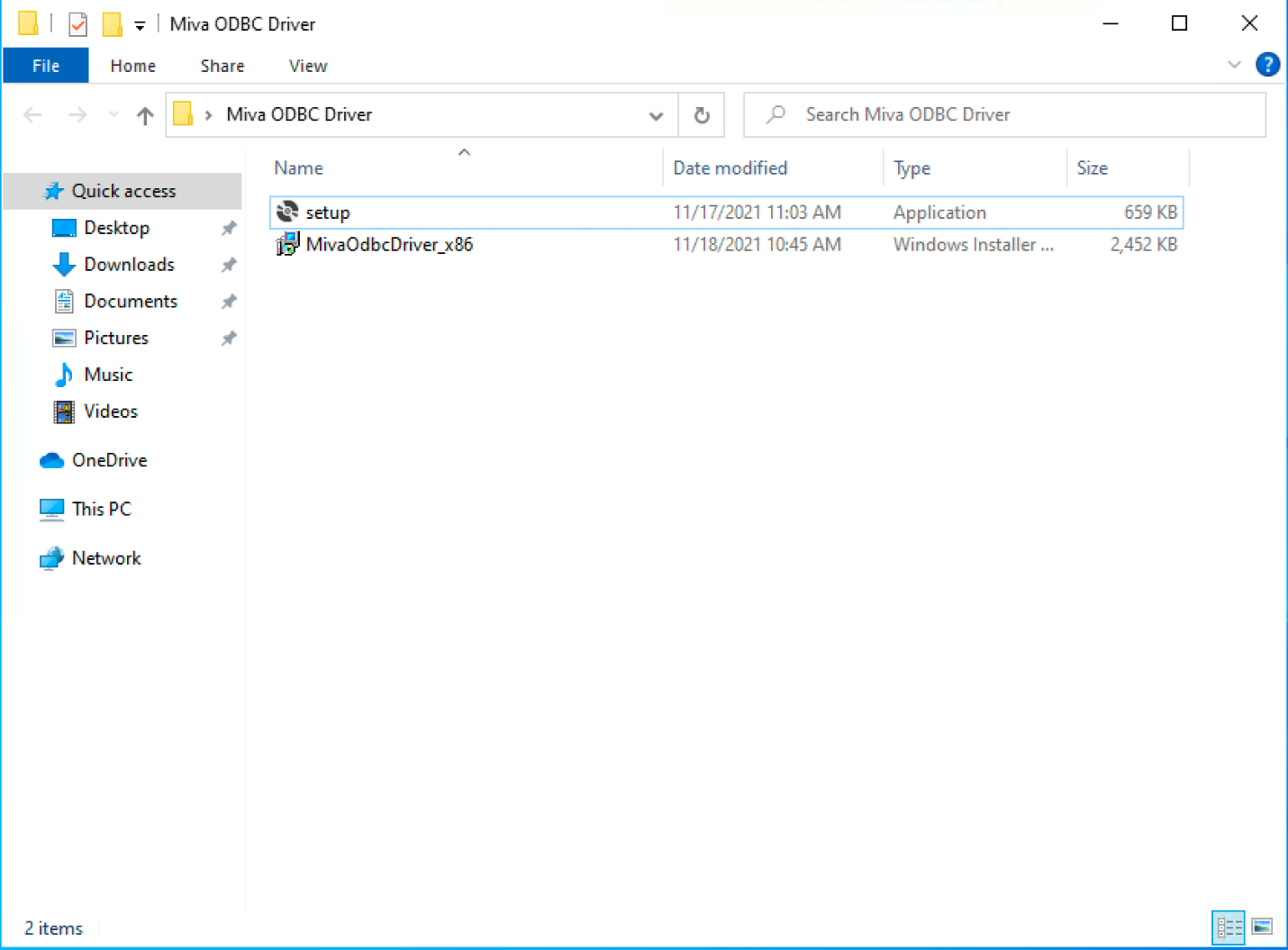Switch to the View ribbon tab
This screenshot has height=950, width=1288.
click(308, 66)
